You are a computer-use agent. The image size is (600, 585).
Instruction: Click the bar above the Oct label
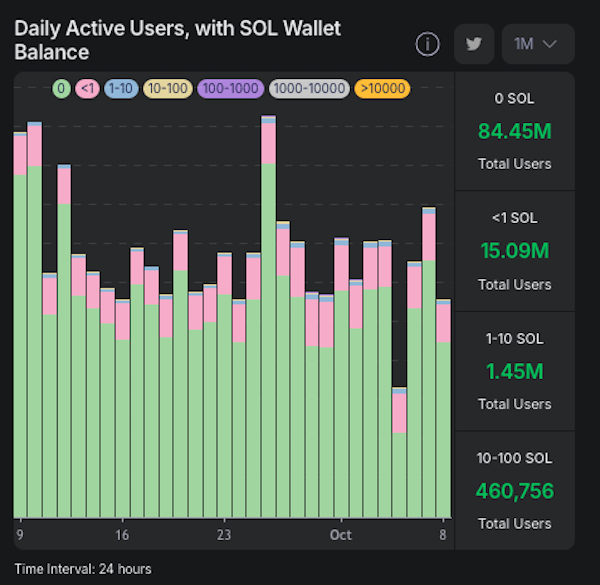[x=341, y=378]
